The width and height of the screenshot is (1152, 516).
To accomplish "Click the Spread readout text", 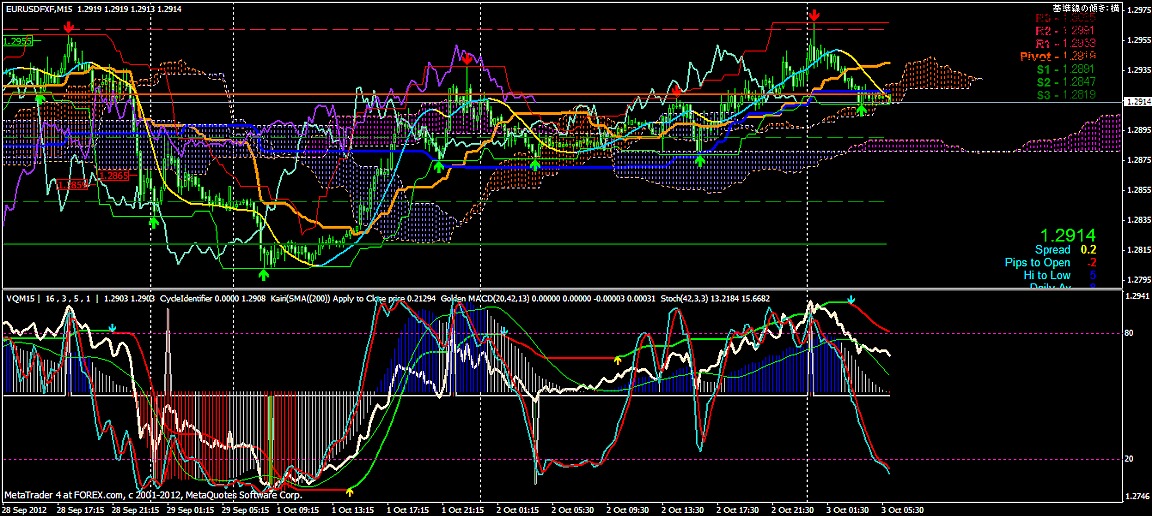I will pyautogui.click(x=1052, y=249).
